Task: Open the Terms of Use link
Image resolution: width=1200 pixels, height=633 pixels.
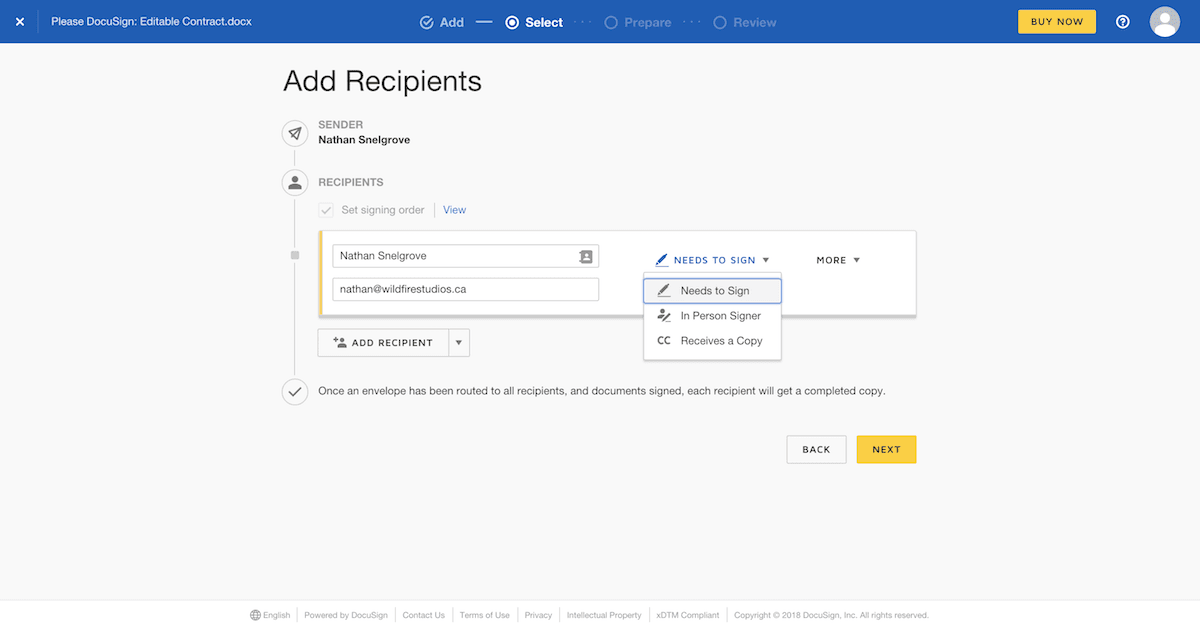Action: pos(485,615)
